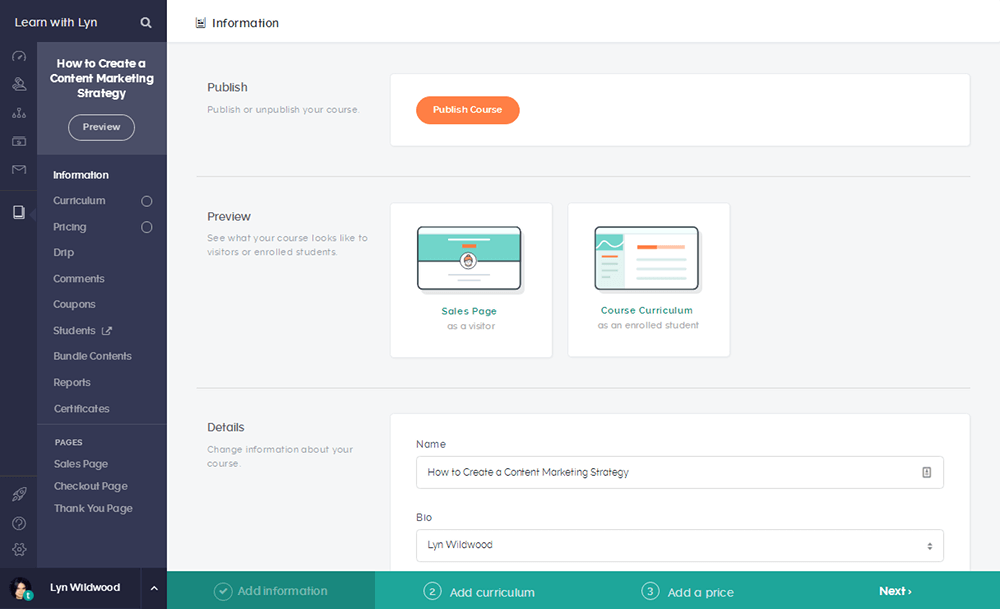
Task: Open the search icon beside Learn with Lyn
Action: (x=146, y=22)
